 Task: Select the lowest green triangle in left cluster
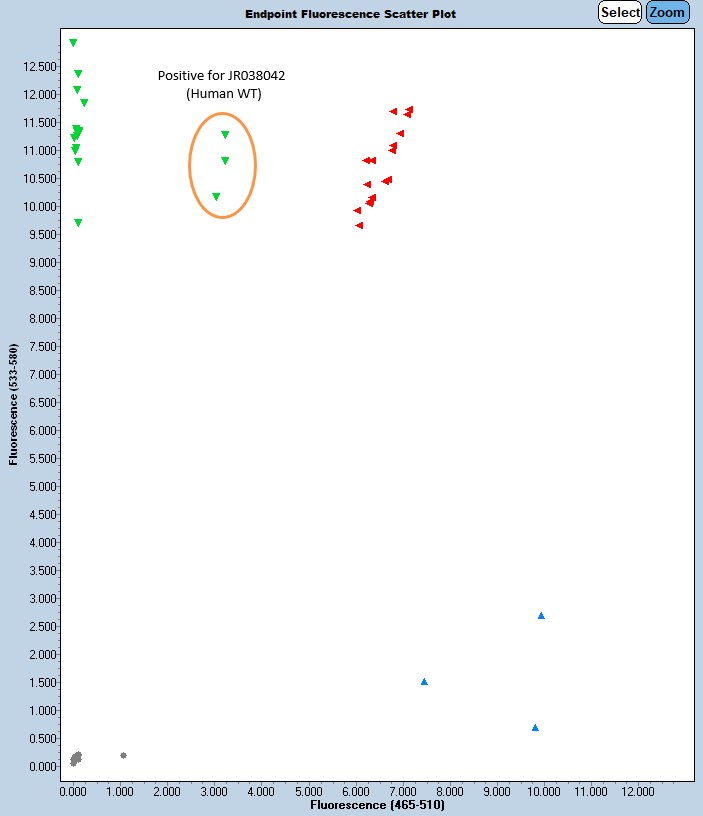click(78, 223)
